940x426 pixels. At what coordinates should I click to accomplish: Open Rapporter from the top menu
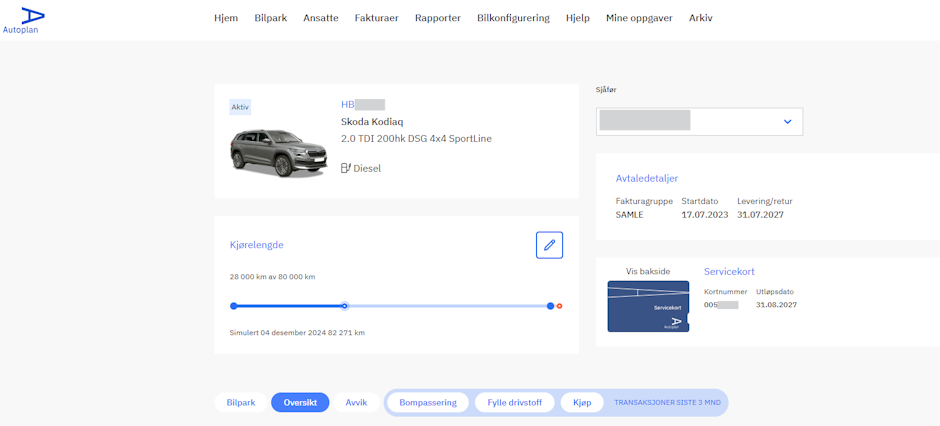438,18
